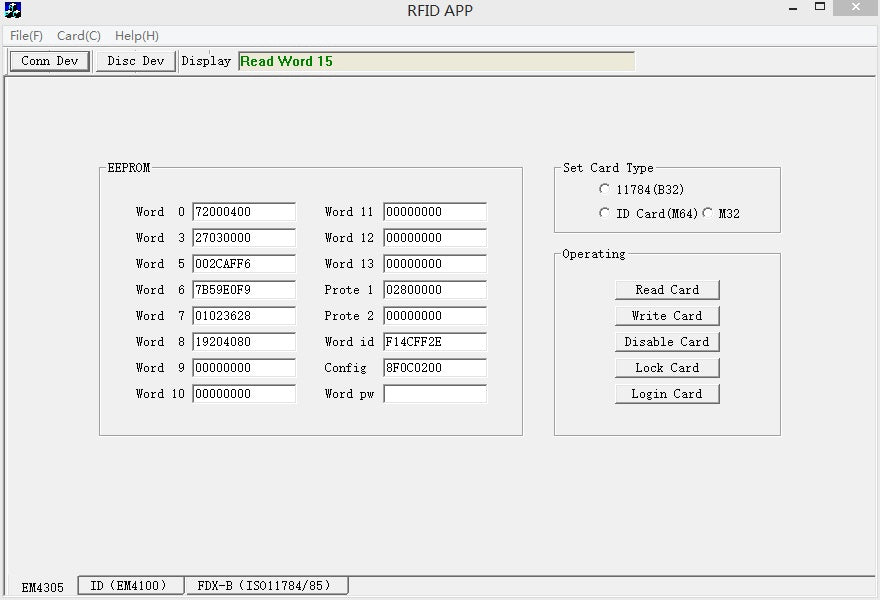This screenshot has height=600, width=880.
Task: Select the ID Card(M64) radio button
Action: pos(604,213)
